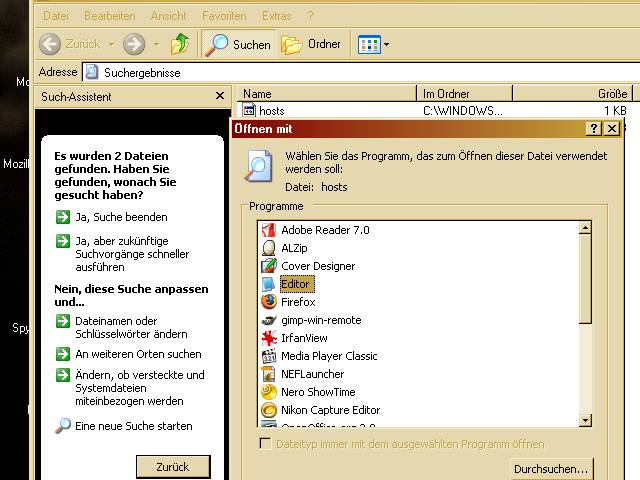Open the views grid icon
Screen dimensions: 640x480
pyautogui.click(x=369, y=44)
